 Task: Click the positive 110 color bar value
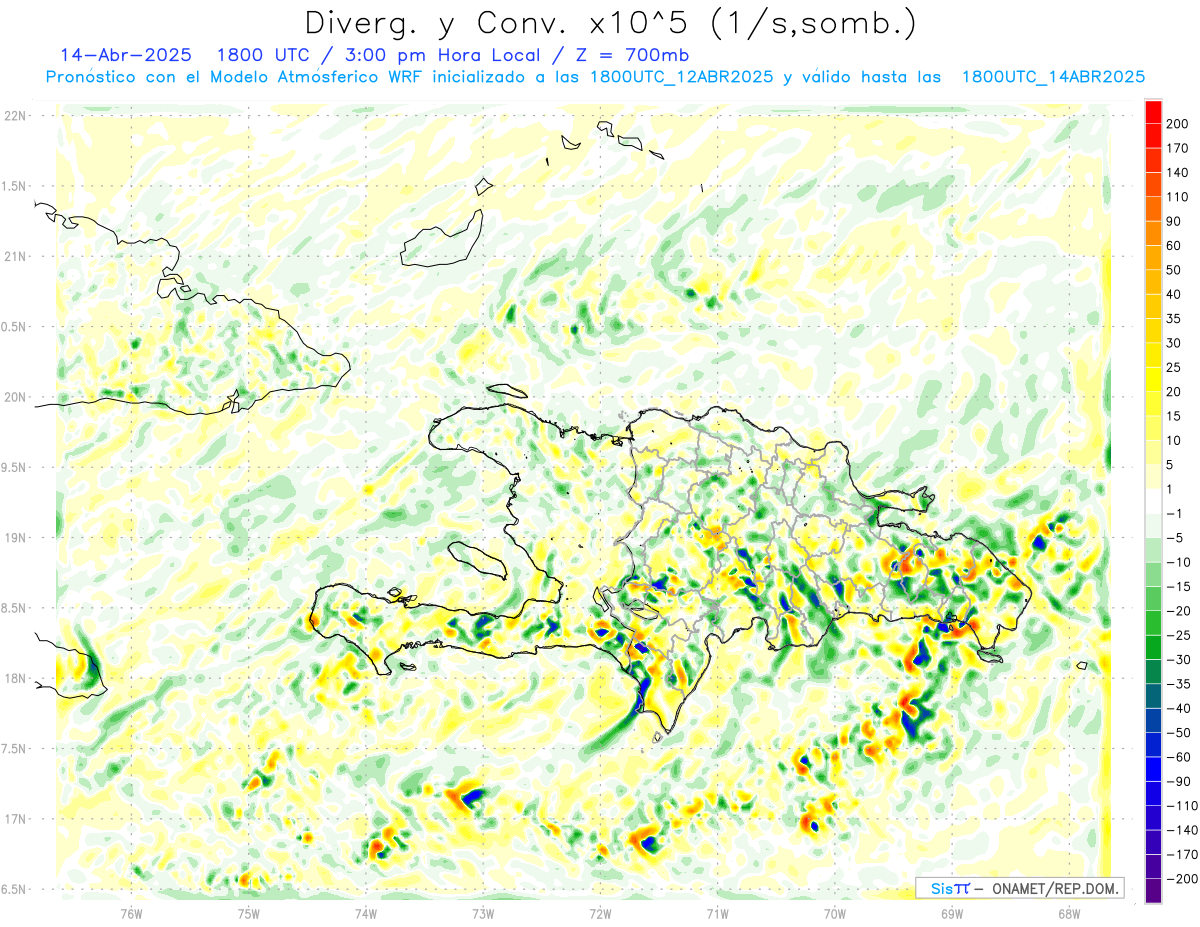1178,197
